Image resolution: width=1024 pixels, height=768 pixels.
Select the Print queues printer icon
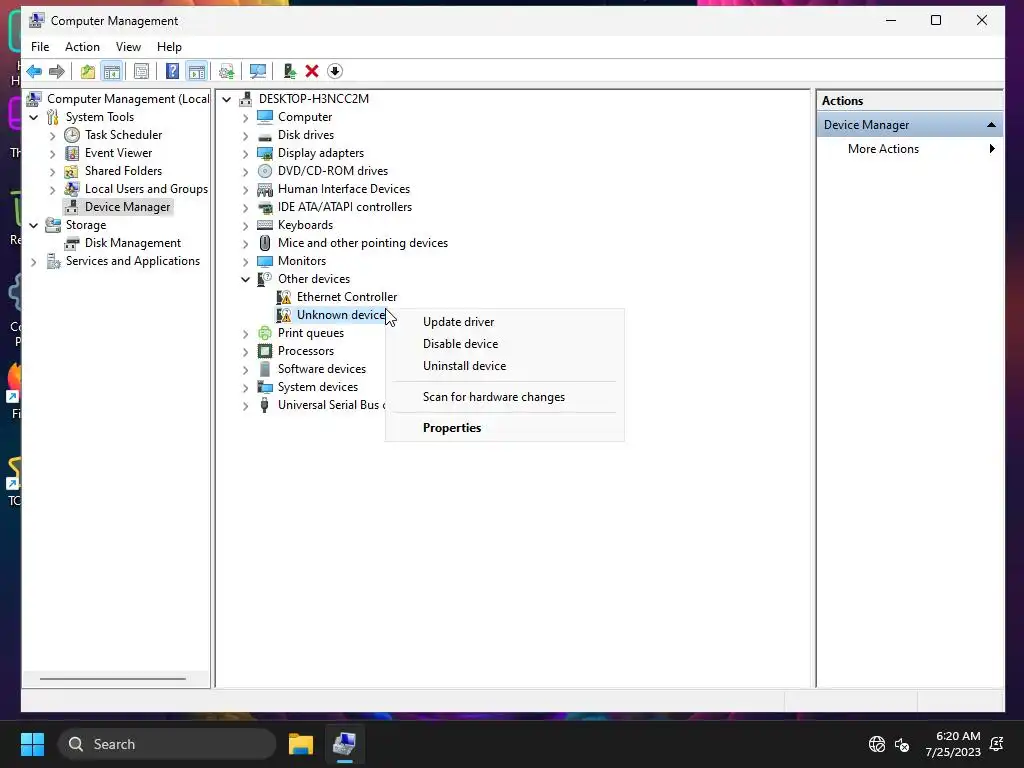pyautogui.click(x=264, y=333)
